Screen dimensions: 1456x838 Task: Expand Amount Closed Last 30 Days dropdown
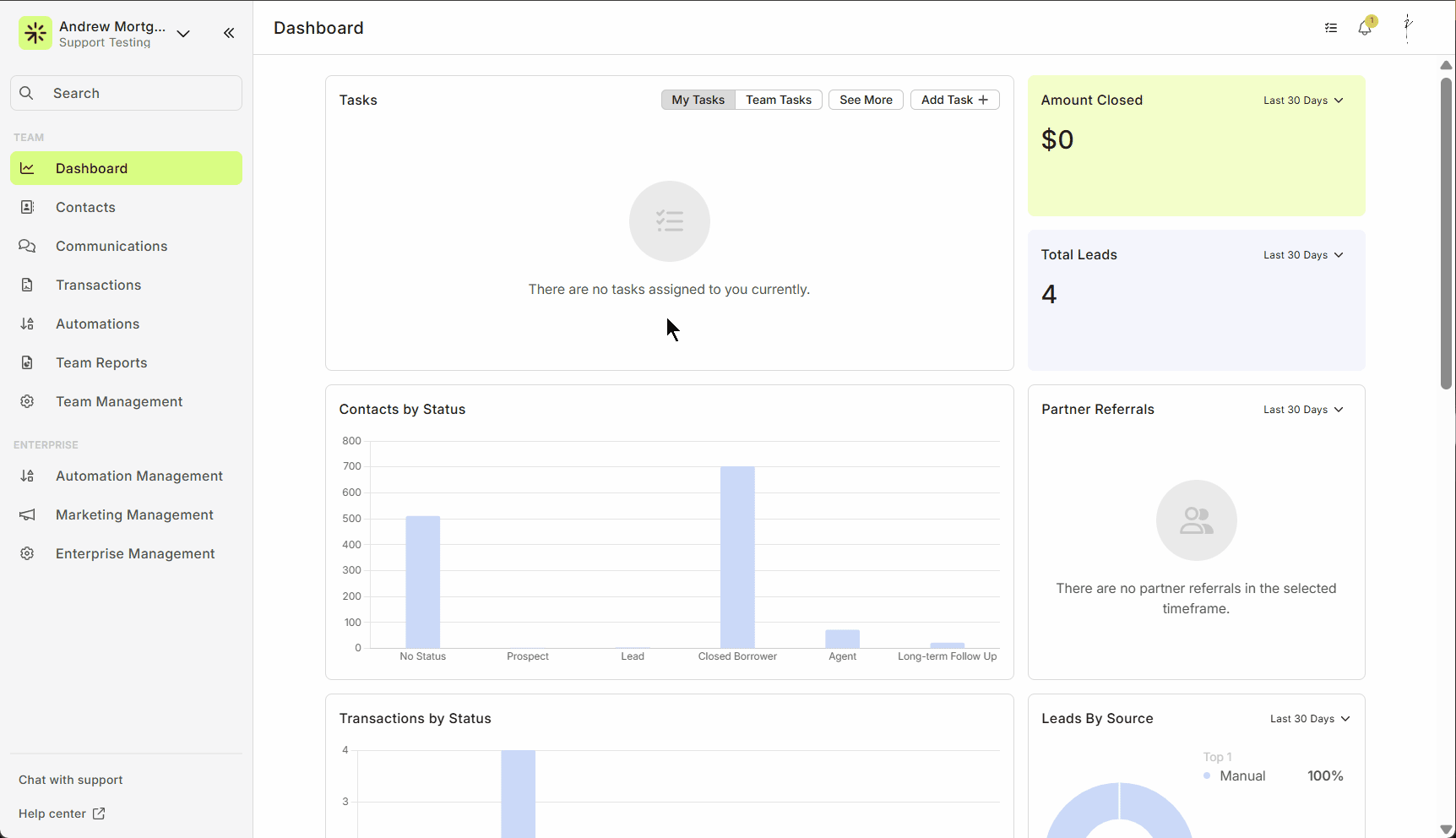[1302, 101]
